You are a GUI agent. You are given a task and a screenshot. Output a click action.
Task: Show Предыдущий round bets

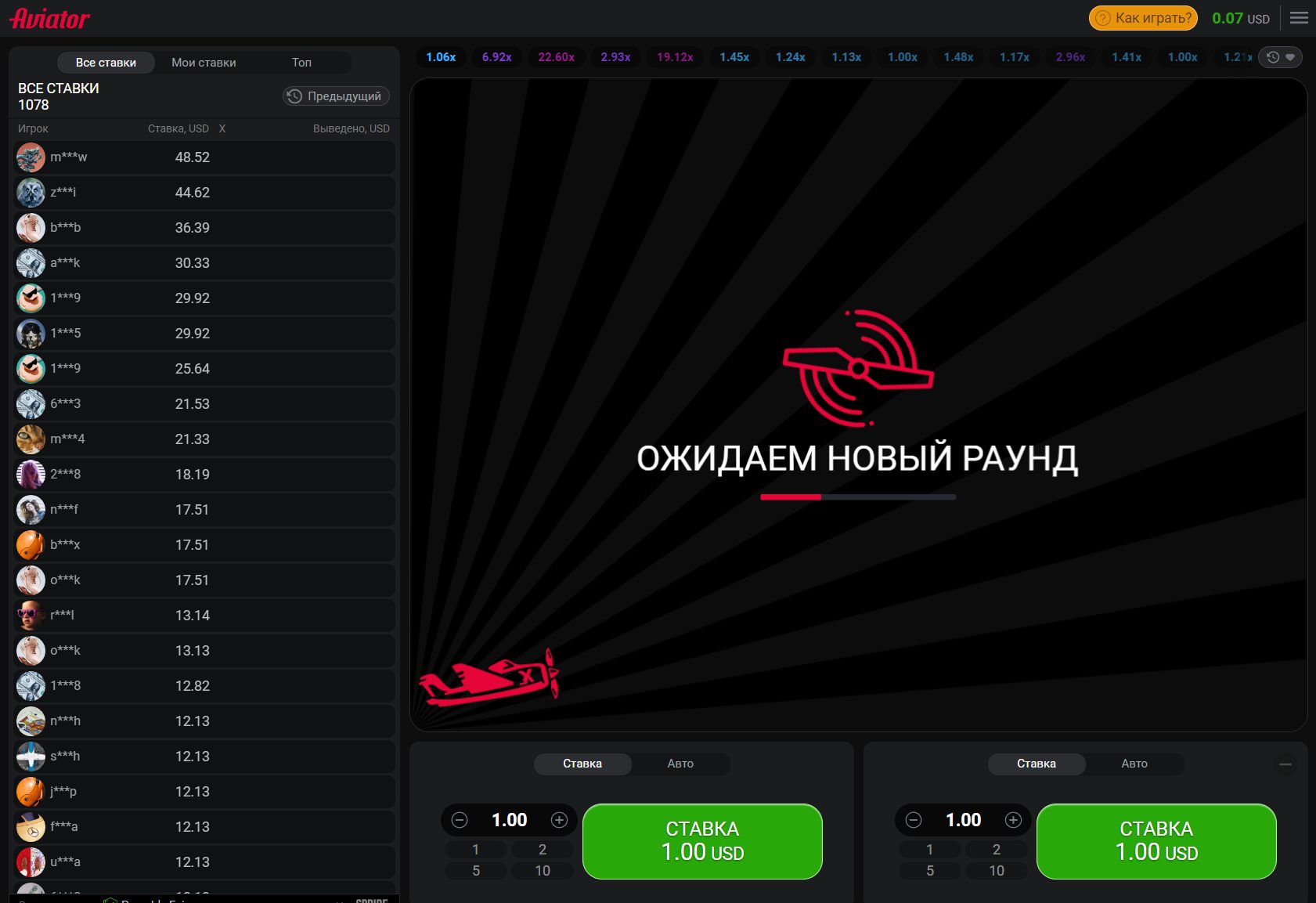click(336, 96)
